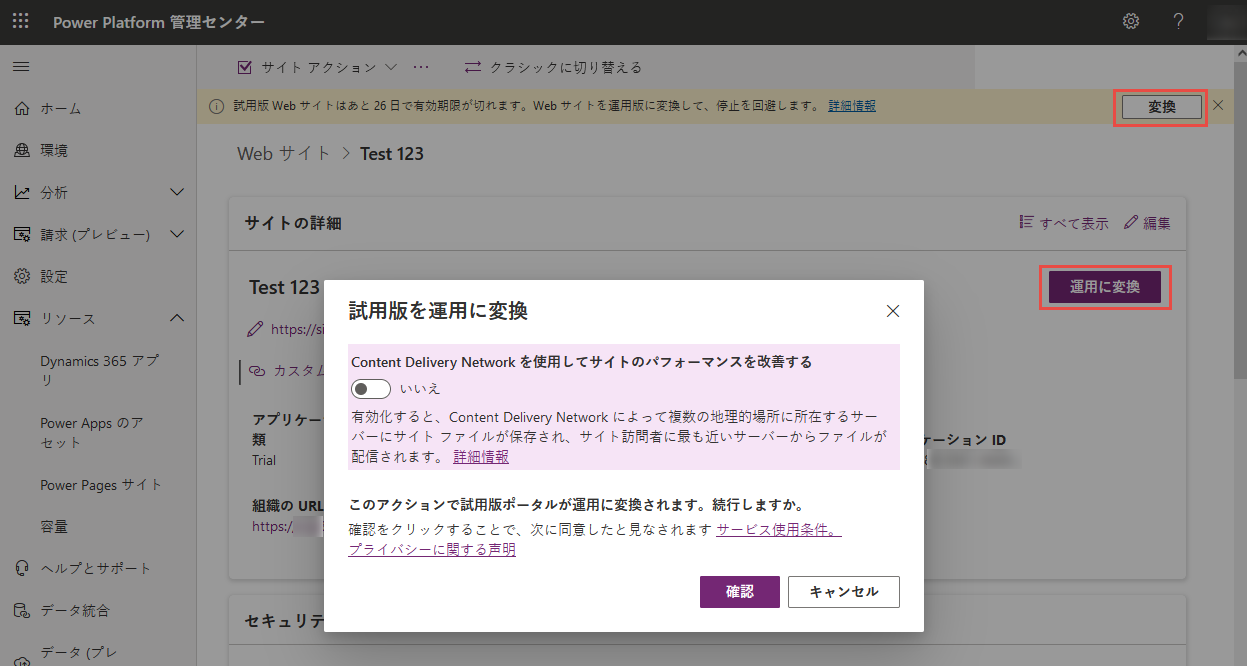Click the 設定 gear sidebar icon
The image size is (1247, 666).
tap(22, 276)
